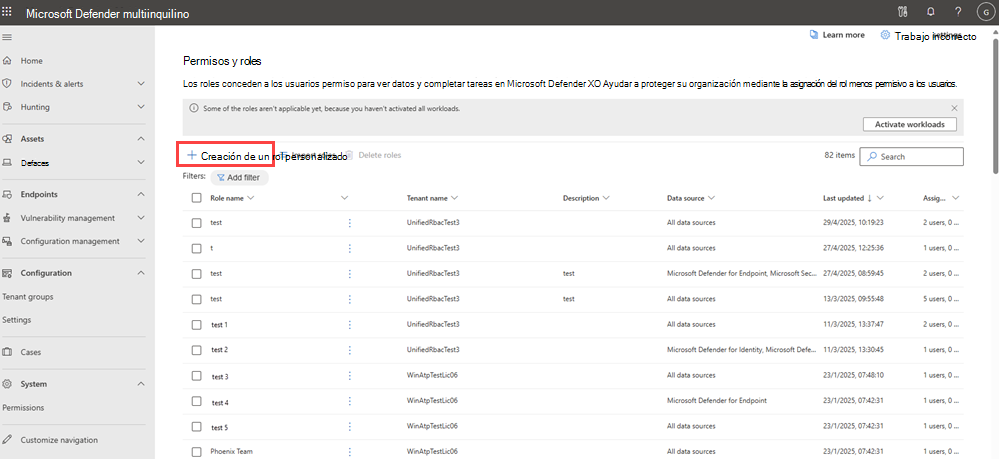Click the Configuration management icon
Viewport: 999px width, 459px height.
pos(8,242)
